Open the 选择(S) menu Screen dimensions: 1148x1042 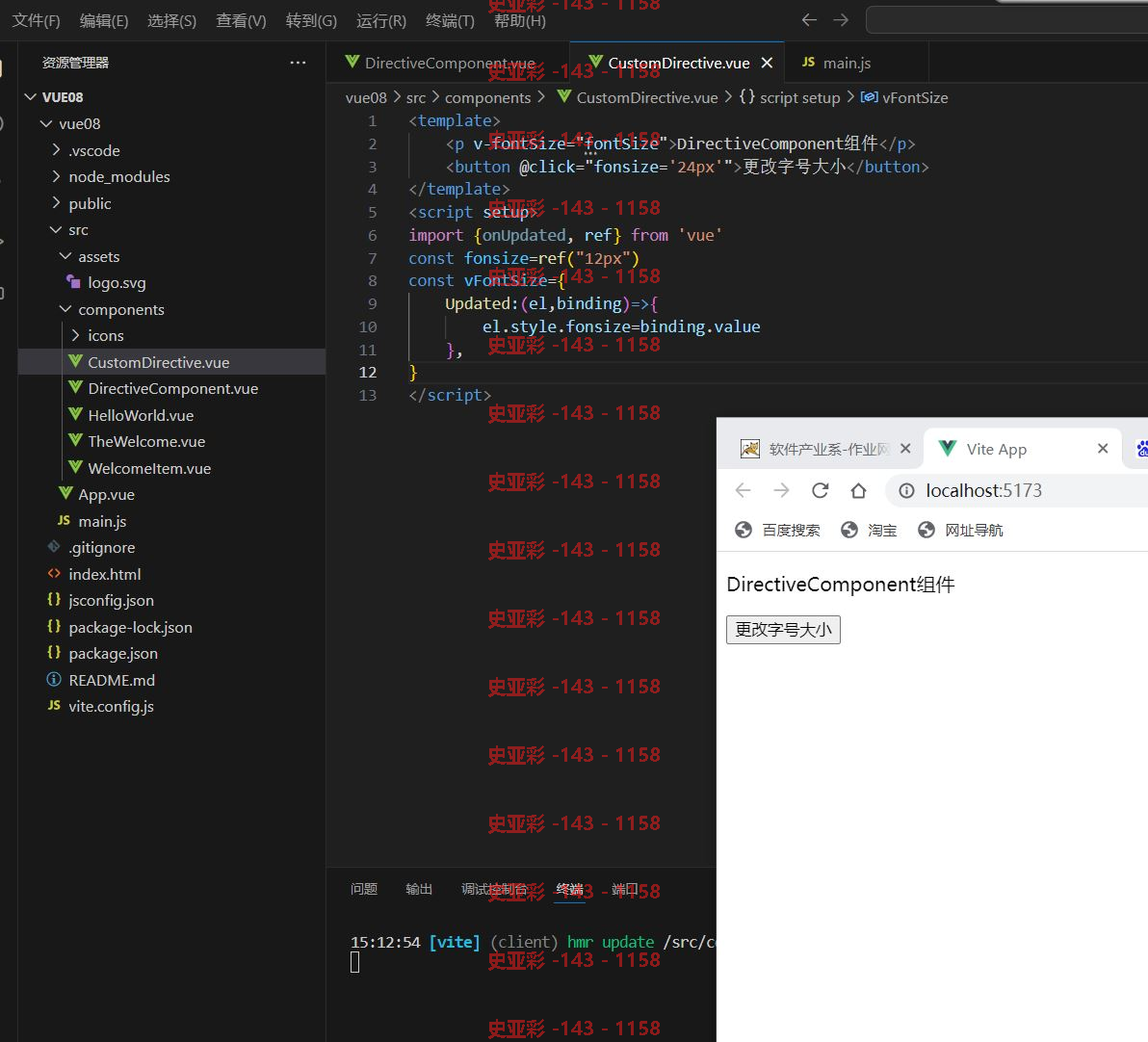tap(171, 20)
